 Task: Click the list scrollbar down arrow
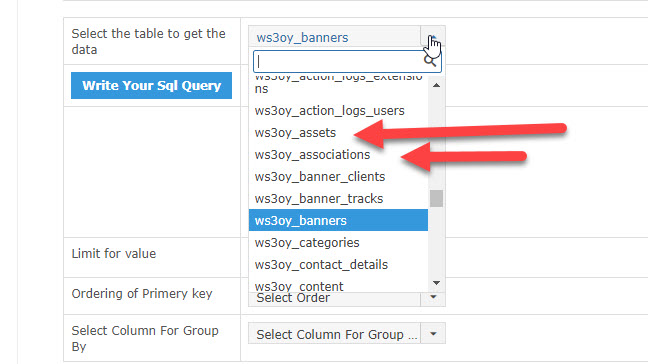[x=436, y=283]
